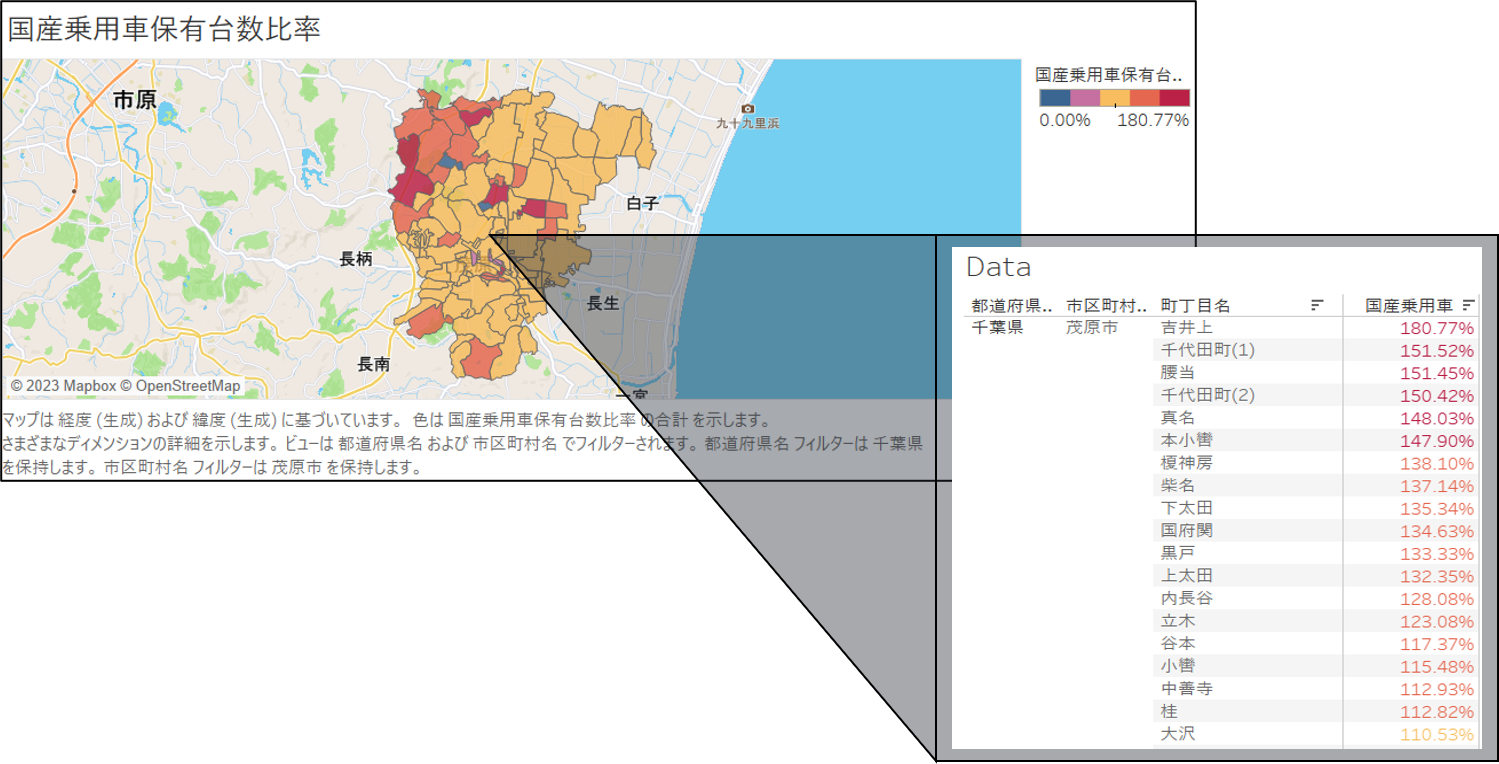Select the 上太田 row label
The width and height of the screenshot is (1499, 764).
(1186, 575)
